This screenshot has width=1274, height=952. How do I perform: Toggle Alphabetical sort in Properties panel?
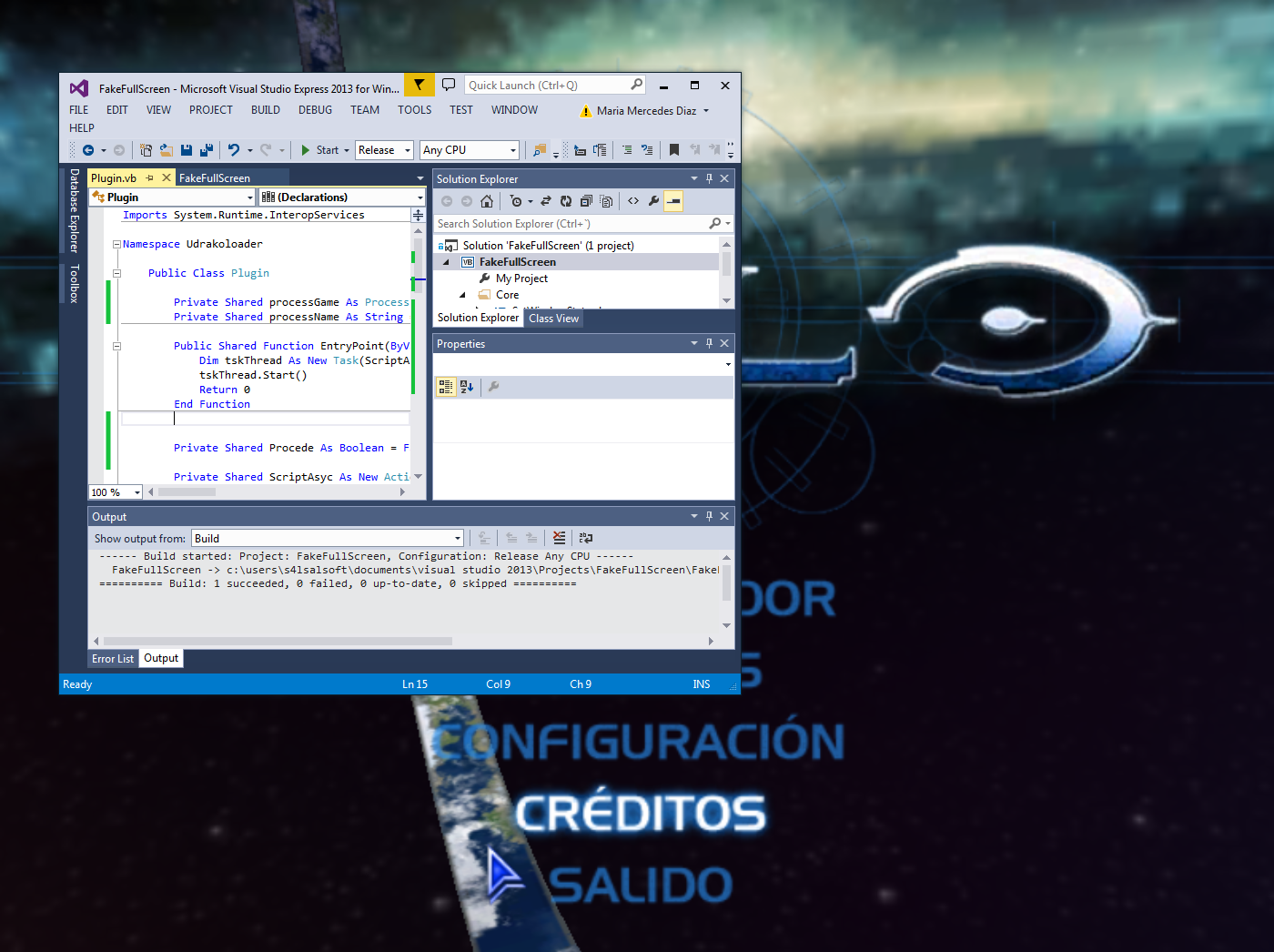click(x=467, y=387)
